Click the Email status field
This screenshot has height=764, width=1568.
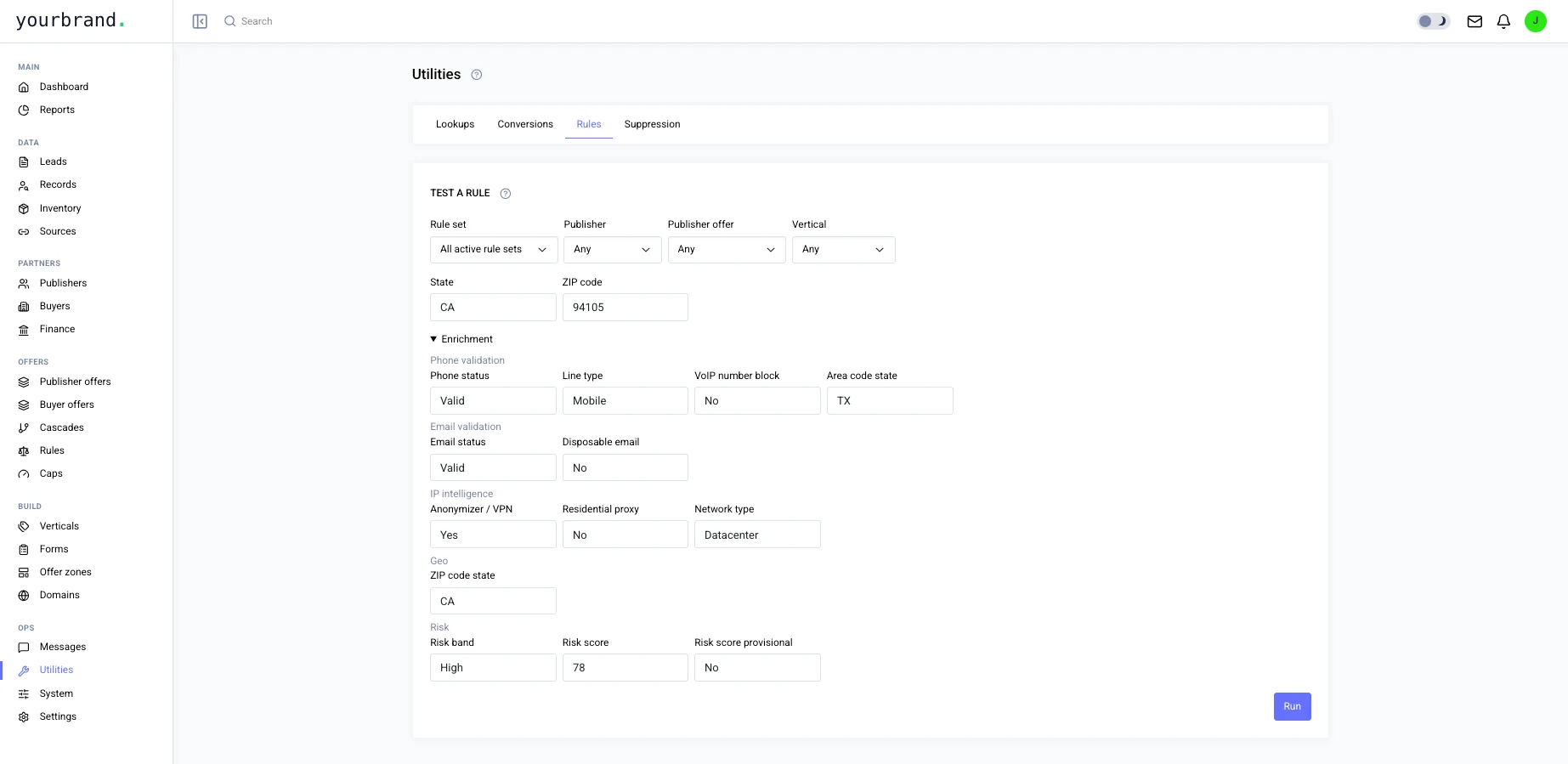[x=493, y=467]
